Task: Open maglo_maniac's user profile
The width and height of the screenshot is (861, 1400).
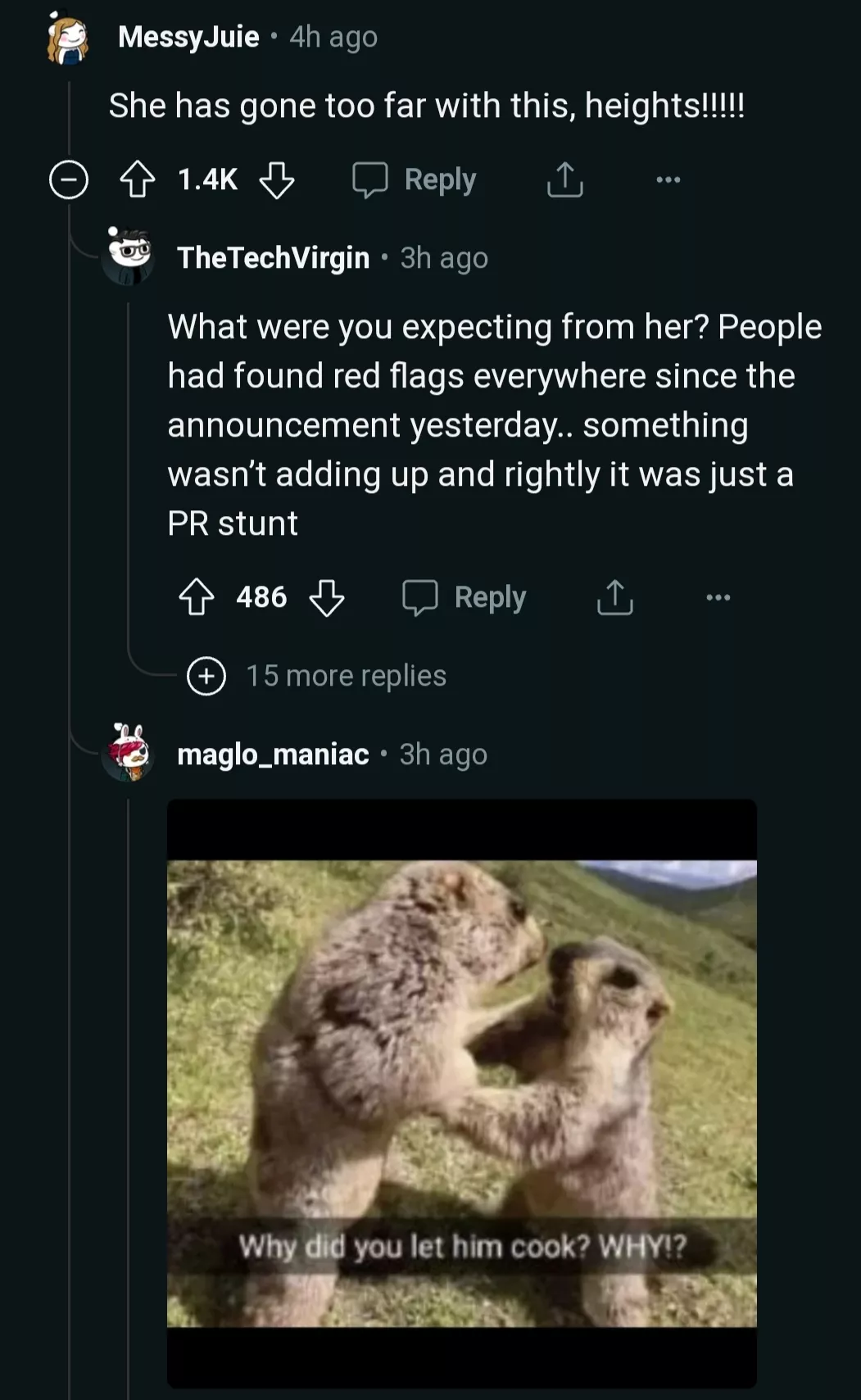Action: pyautogui.click(x=273, y=754)
